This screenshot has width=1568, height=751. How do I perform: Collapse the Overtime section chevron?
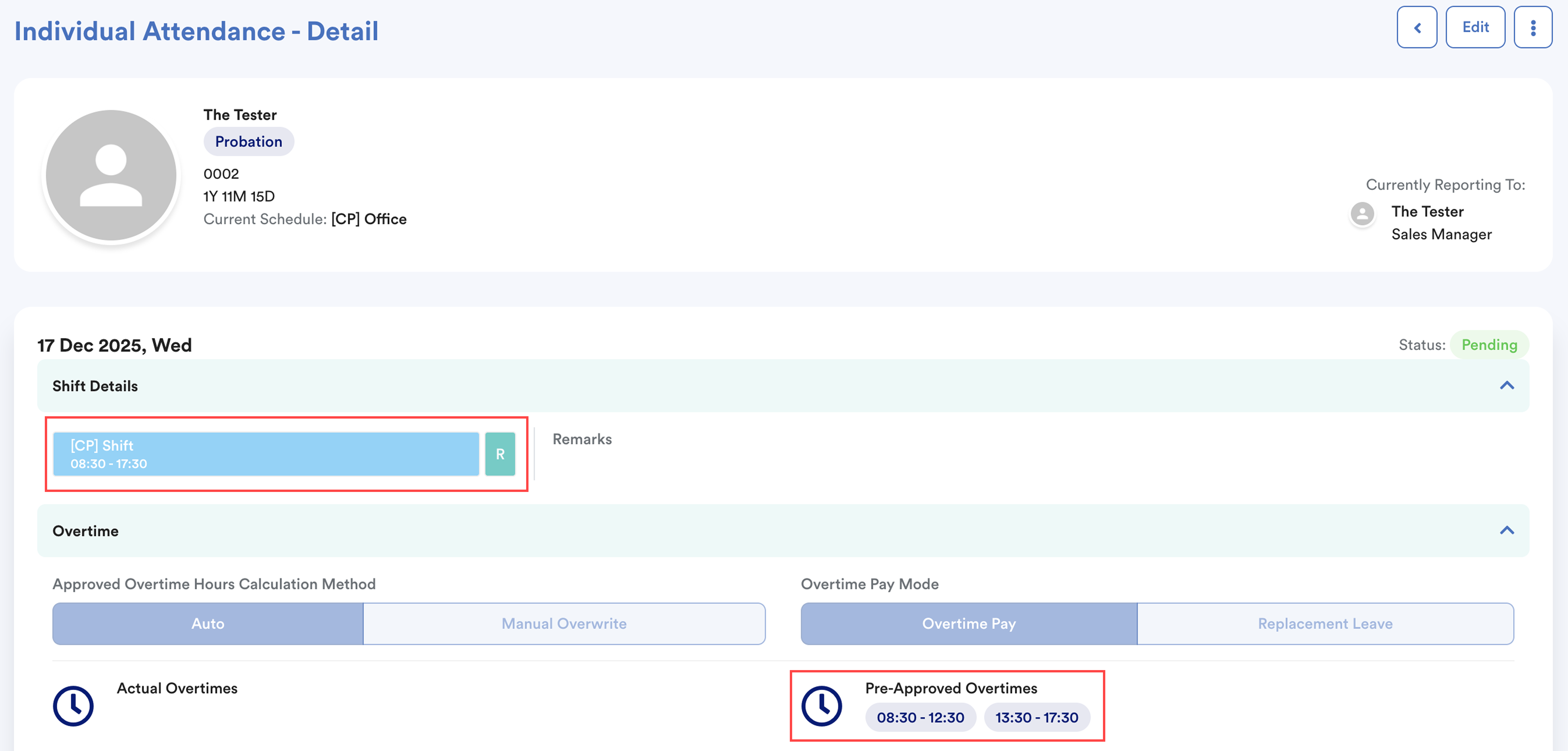pos(1507,531)
